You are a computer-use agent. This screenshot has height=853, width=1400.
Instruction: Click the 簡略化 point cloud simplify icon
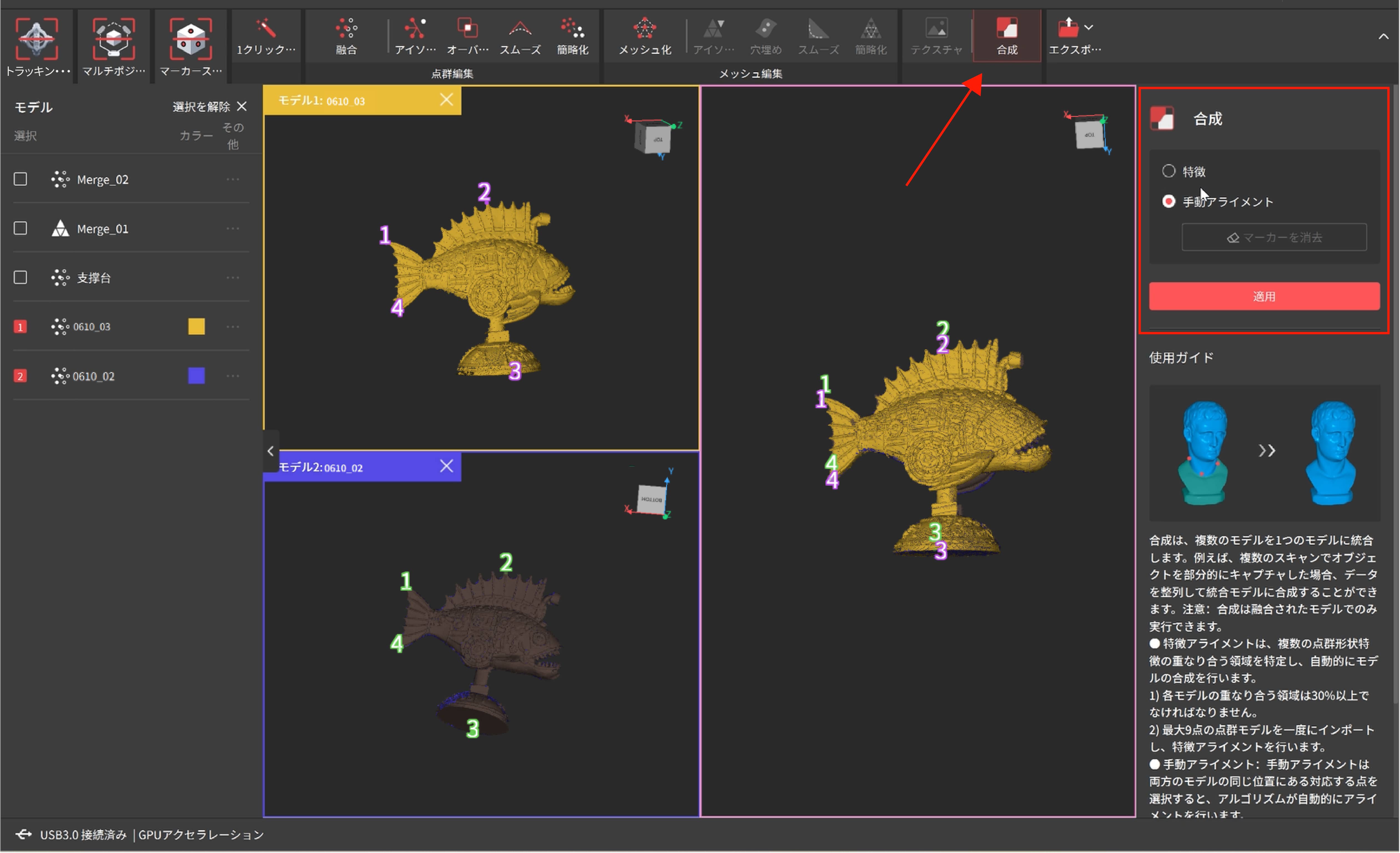tap(572, 28)
